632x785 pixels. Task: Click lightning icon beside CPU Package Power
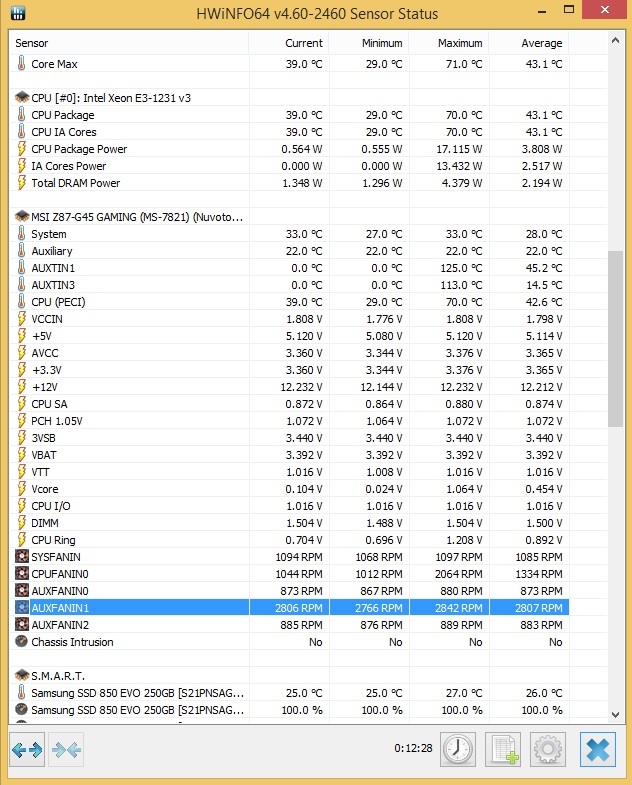22,149
